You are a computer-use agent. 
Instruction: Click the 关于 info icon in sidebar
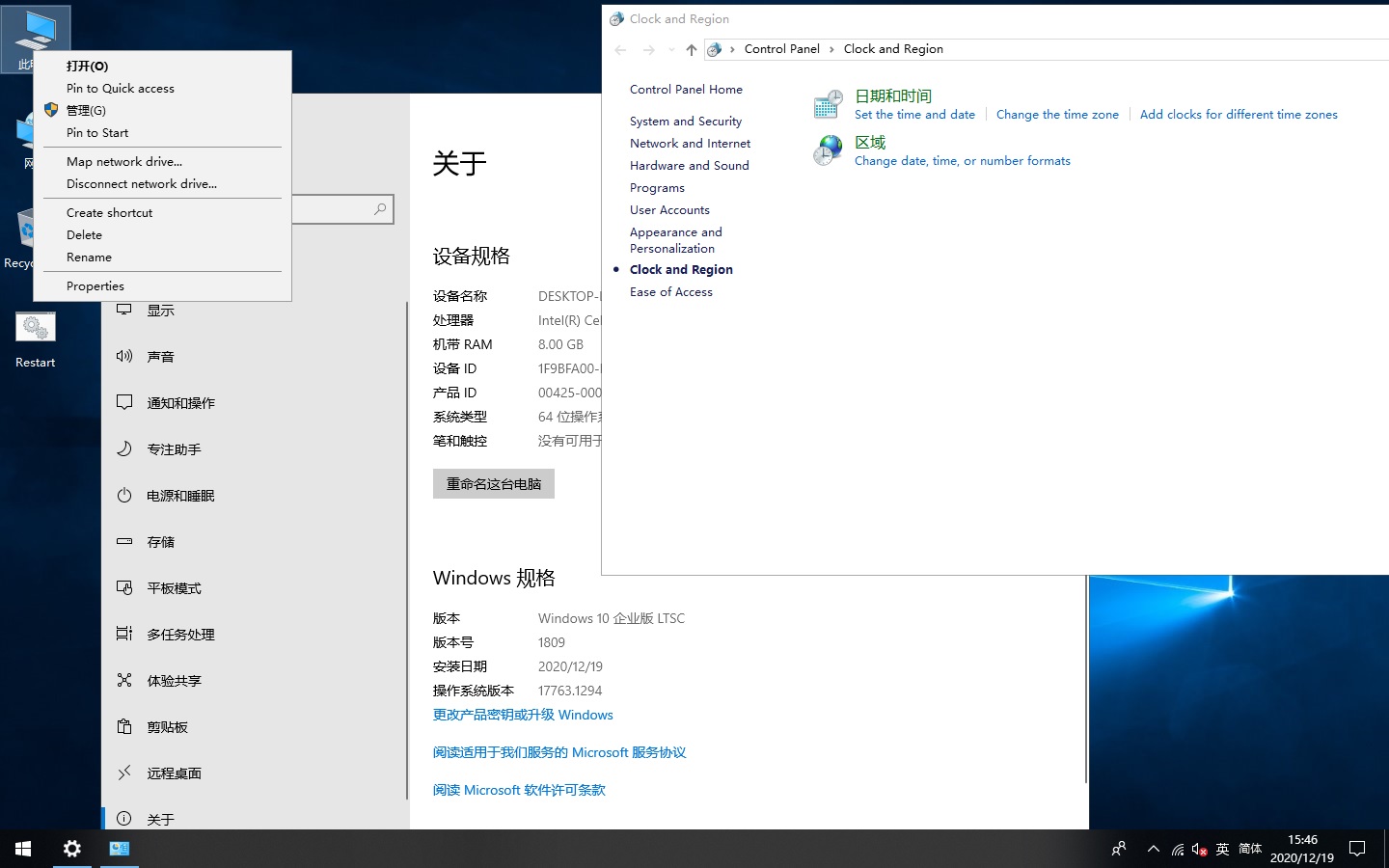(124, 819)
